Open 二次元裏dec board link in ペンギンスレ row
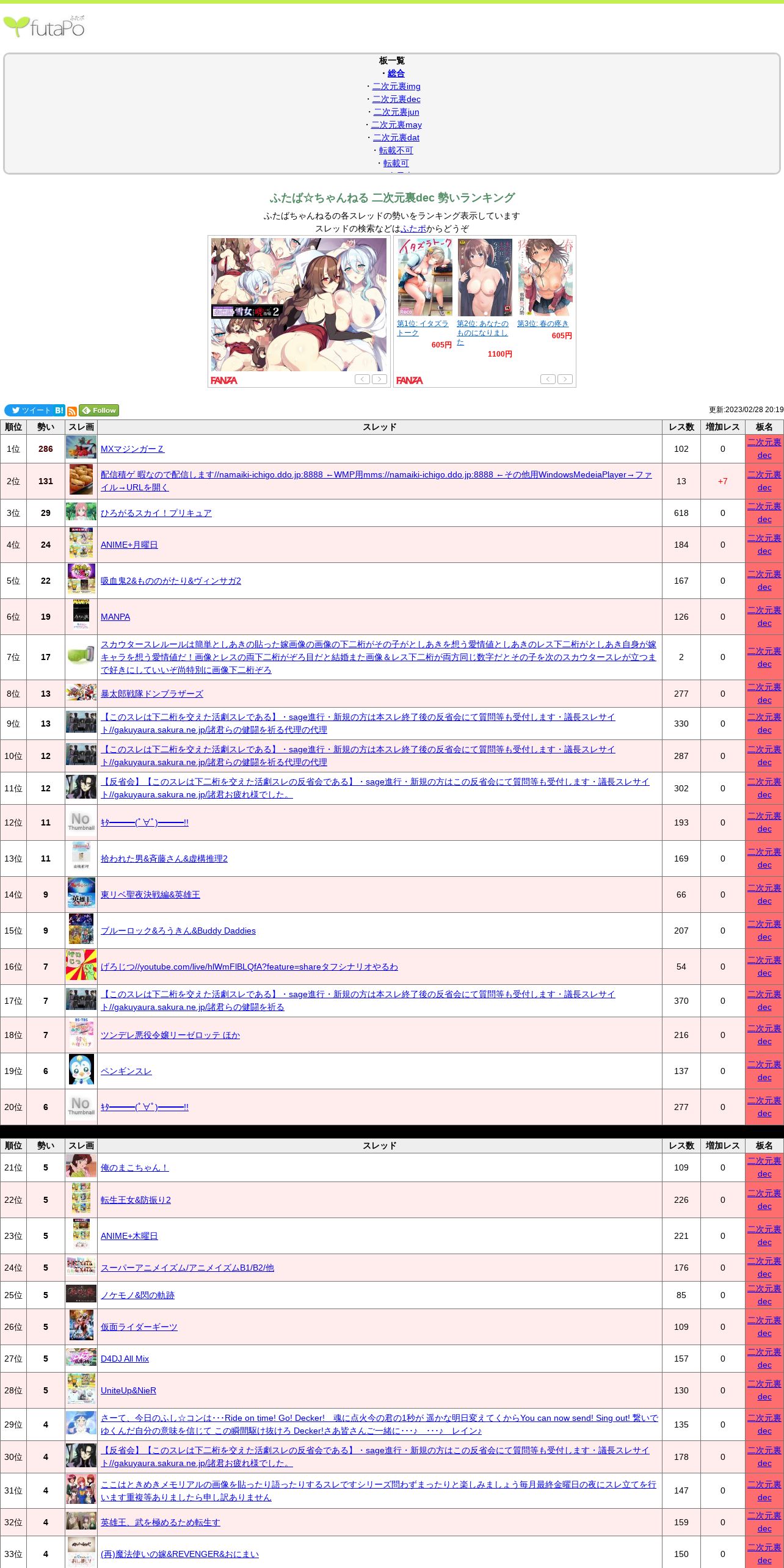The image size is (784, 1568). tap(764, 1071)
